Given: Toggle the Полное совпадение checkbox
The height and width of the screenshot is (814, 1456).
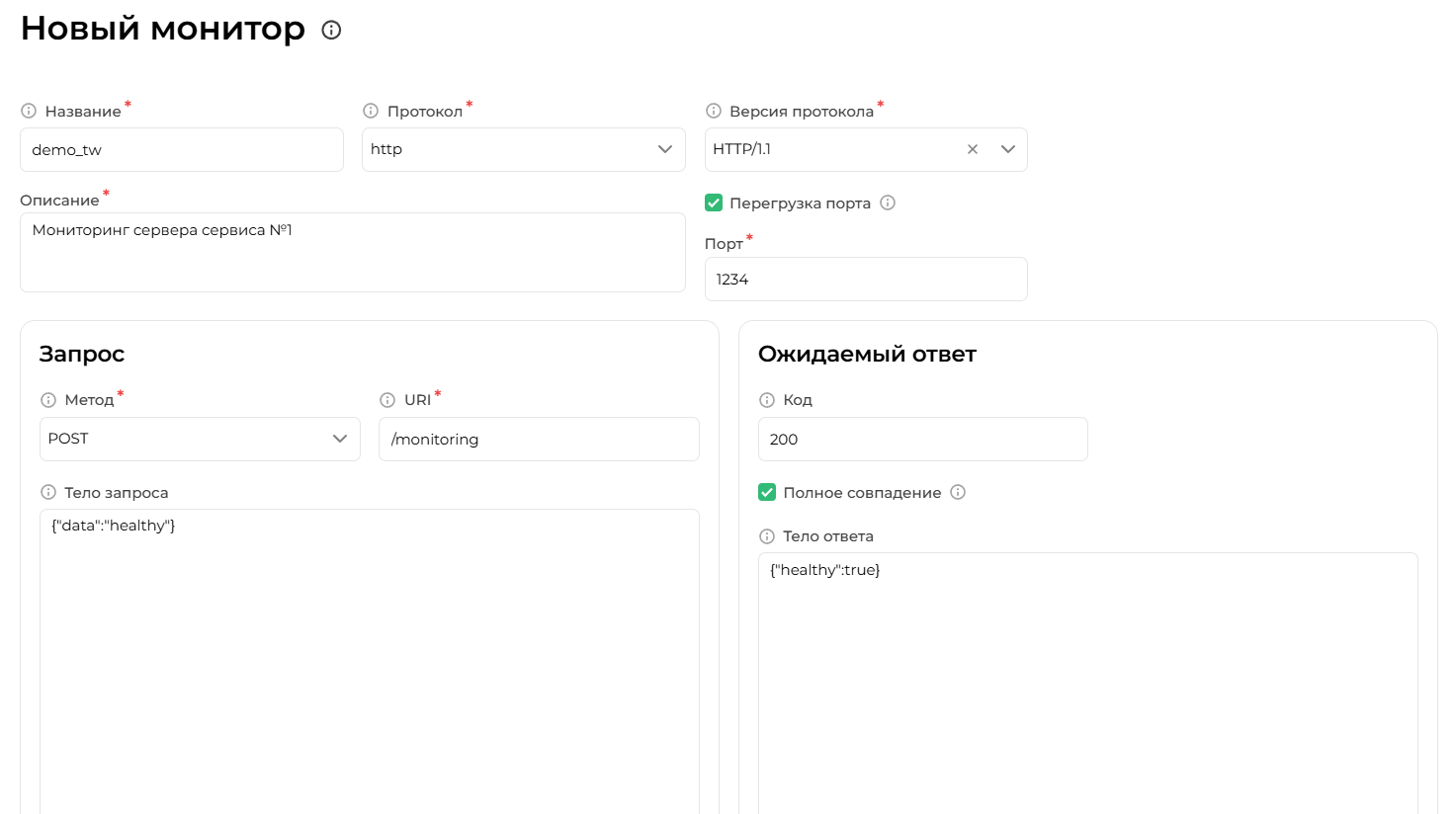Looking at the screenshot, I should click(x=767, y=492).
